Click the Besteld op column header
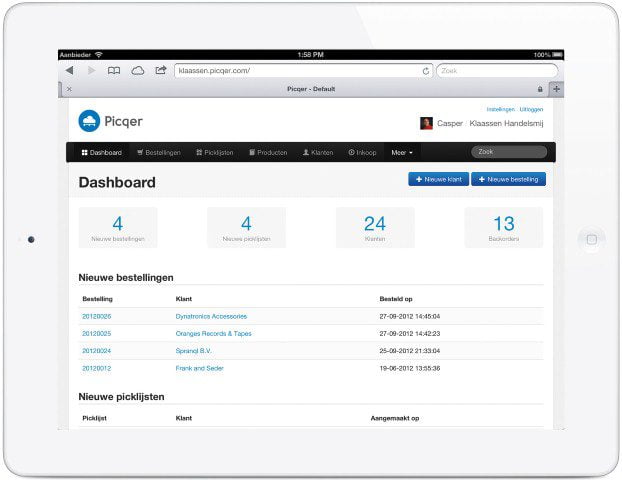622x480 pixels. 395,299
